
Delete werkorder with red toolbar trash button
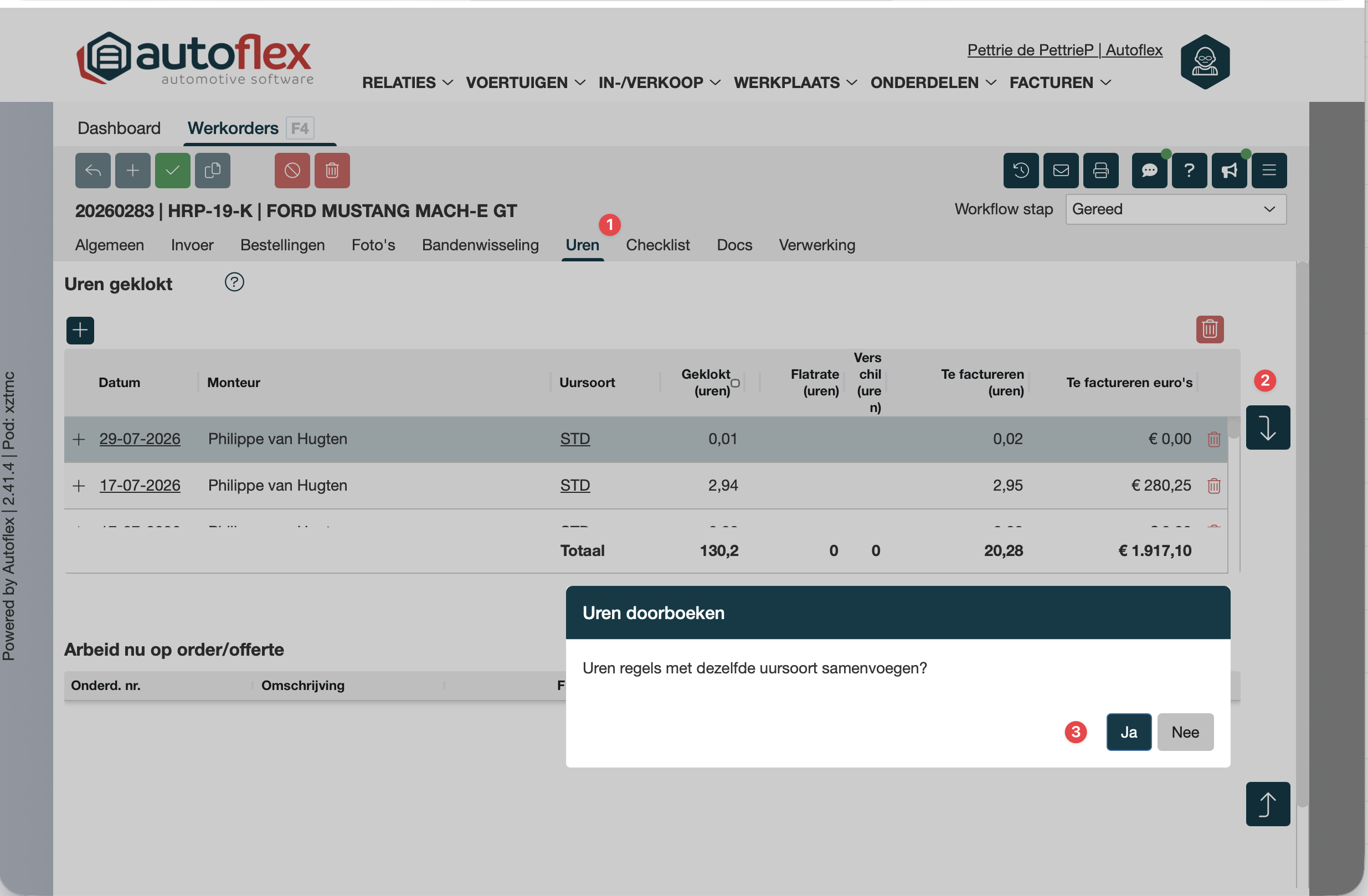point(332,170)
